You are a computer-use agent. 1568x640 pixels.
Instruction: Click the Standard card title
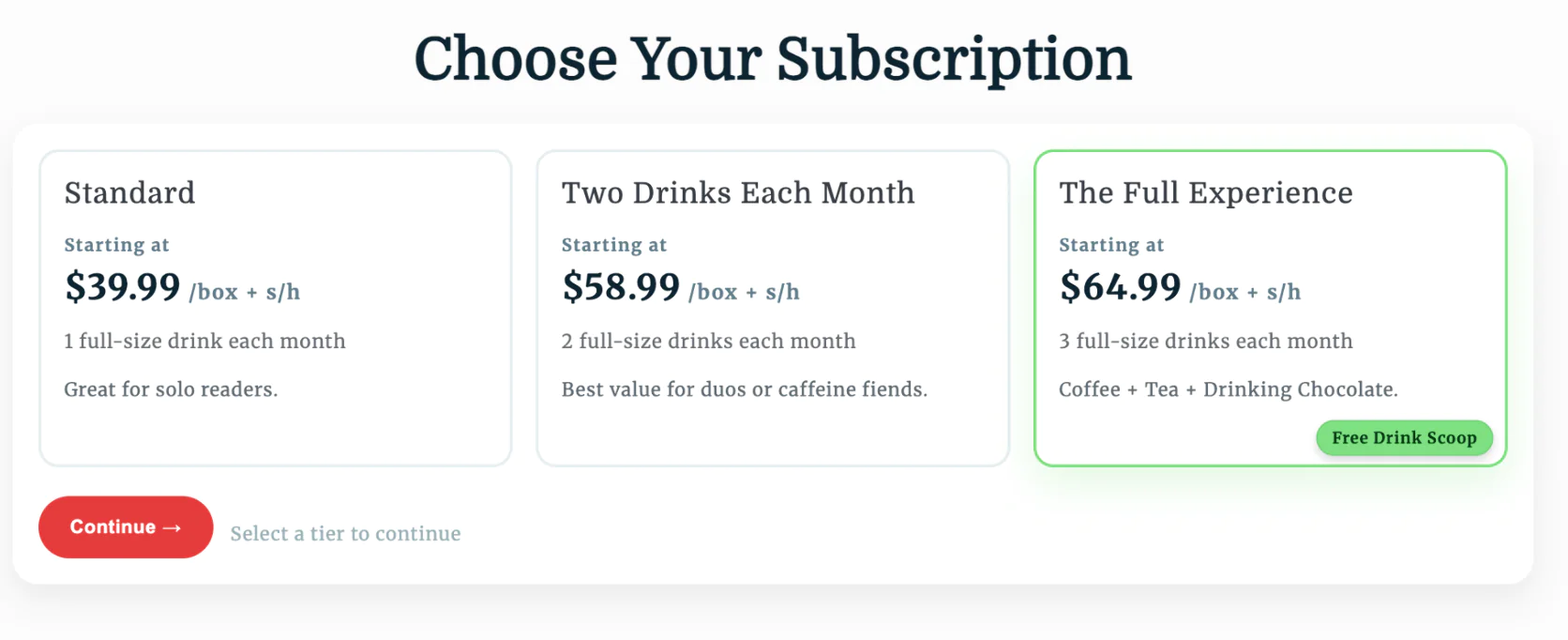129,193
